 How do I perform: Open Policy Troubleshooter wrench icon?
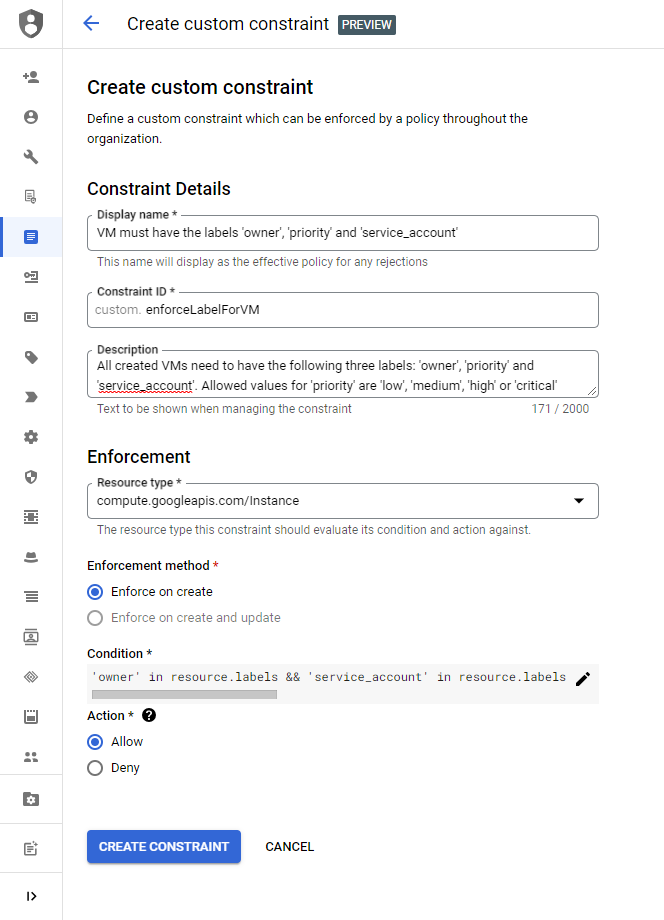(30, 156)
